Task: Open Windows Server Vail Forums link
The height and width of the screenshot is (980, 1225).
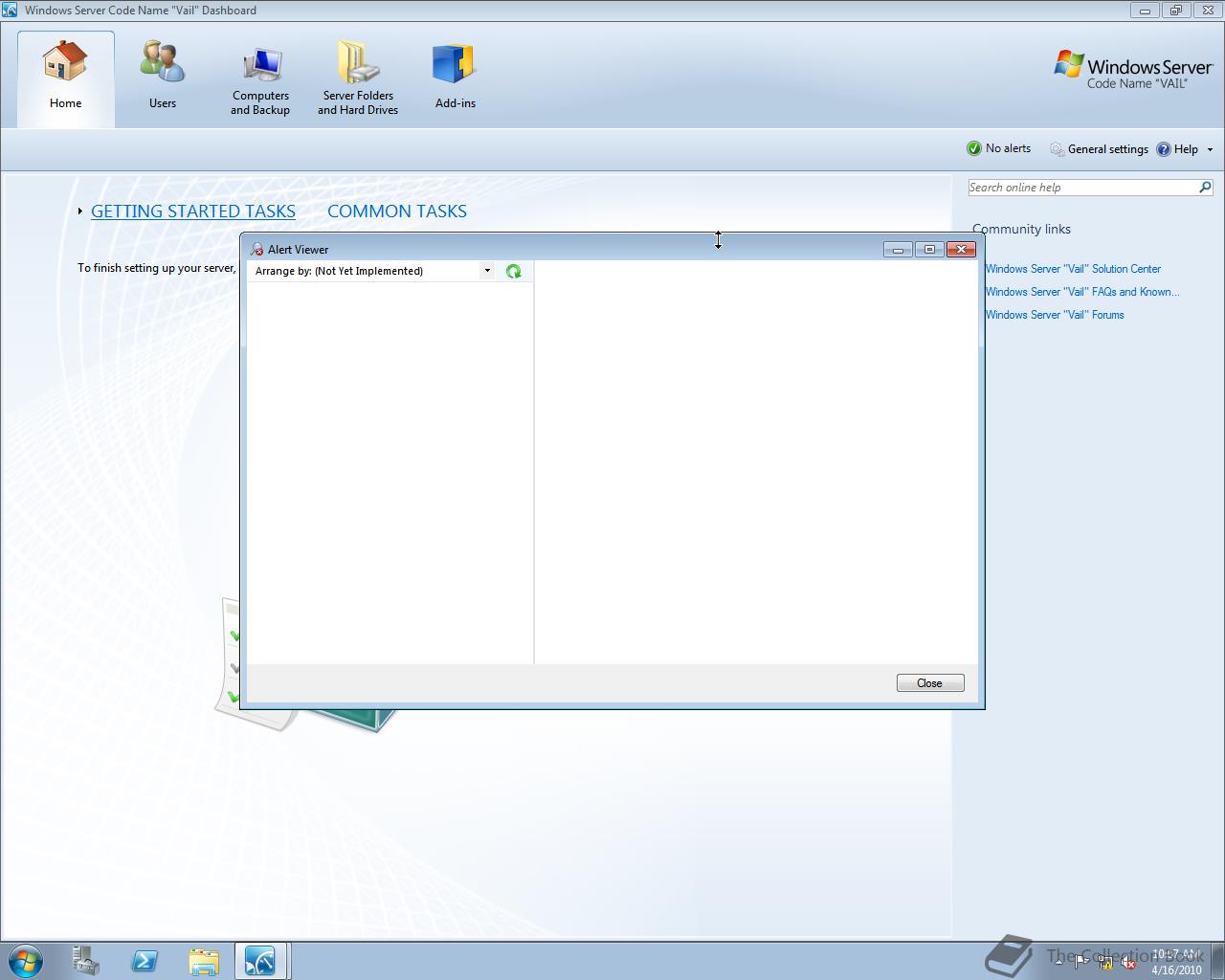Action: [1055, 315]
